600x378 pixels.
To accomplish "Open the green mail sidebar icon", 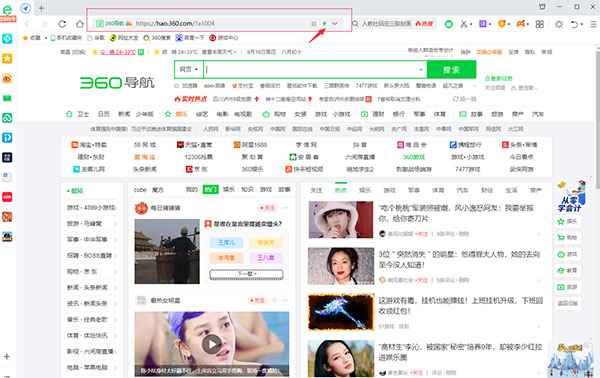I will pos(7,98).
